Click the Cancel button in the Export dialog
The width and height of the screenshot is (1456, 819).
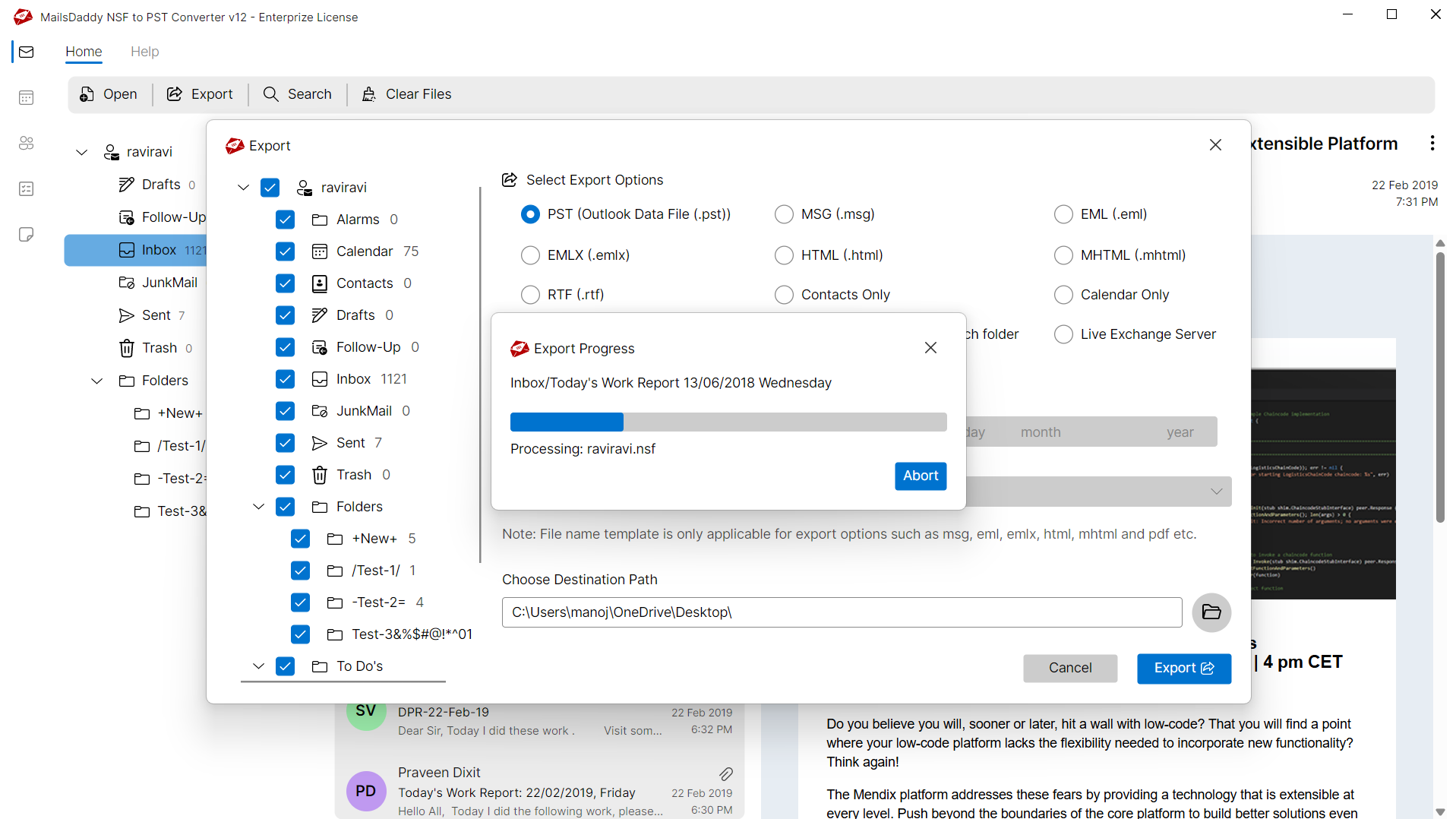click(1070, 668)
